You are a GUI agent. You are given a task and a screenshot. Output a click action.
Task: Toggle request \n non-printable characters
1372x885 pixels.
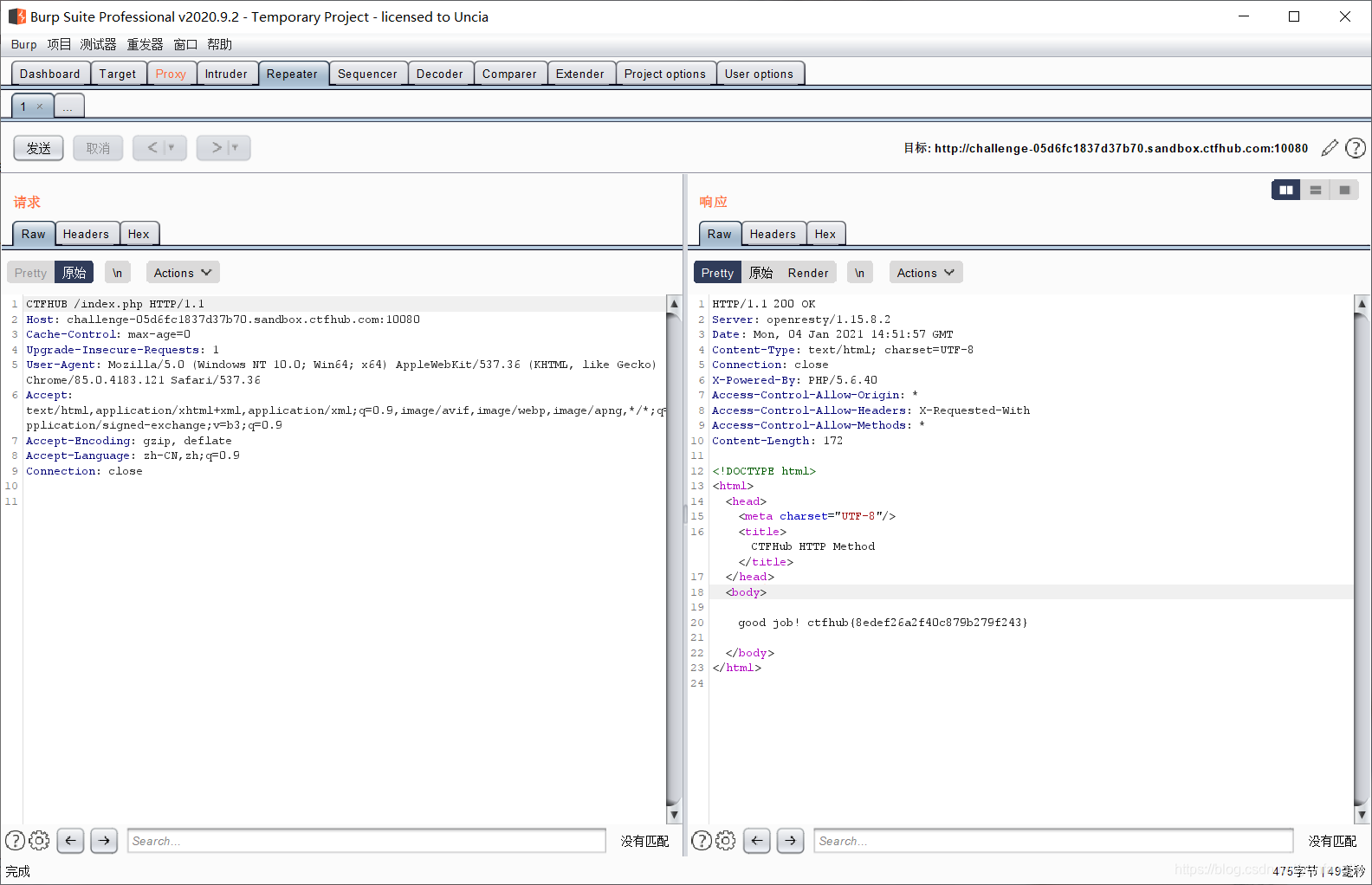[117, 273]
